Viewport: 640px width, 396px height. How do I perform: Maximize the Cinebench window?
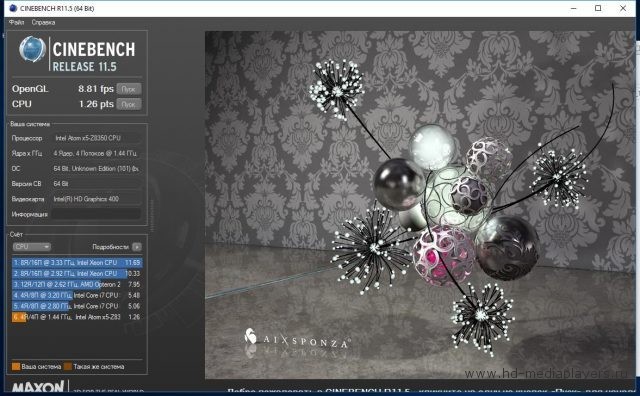pos(598,8)
